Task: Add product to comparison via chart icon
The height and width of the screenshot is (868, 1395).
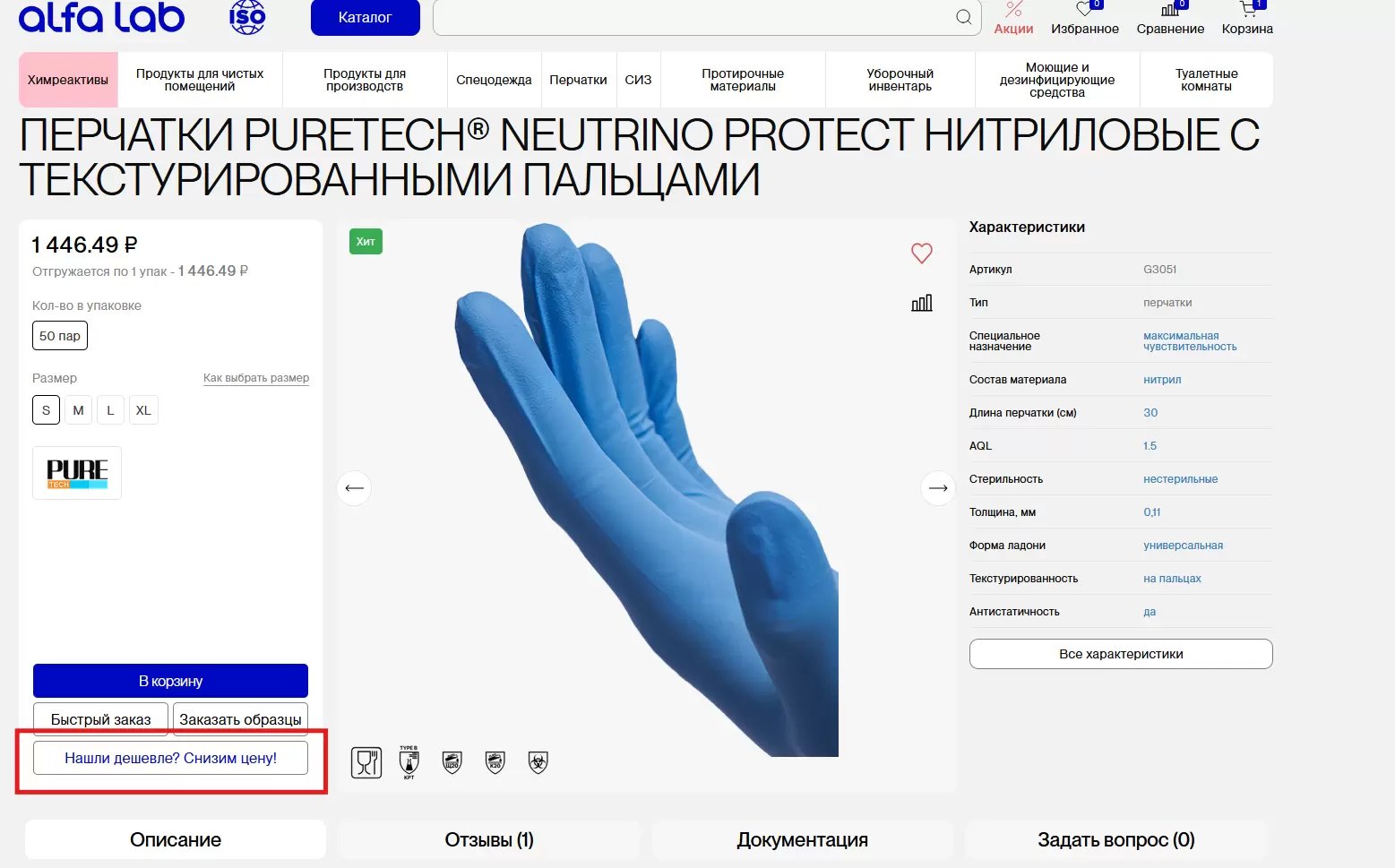Action: [922, 302]
